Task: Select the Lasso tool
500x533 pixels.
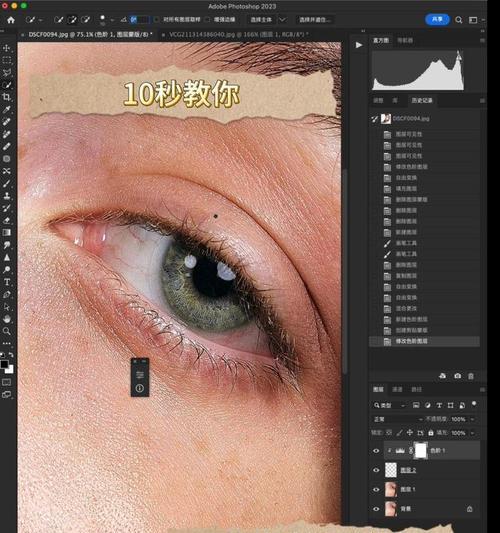Action: pos(6,72)
